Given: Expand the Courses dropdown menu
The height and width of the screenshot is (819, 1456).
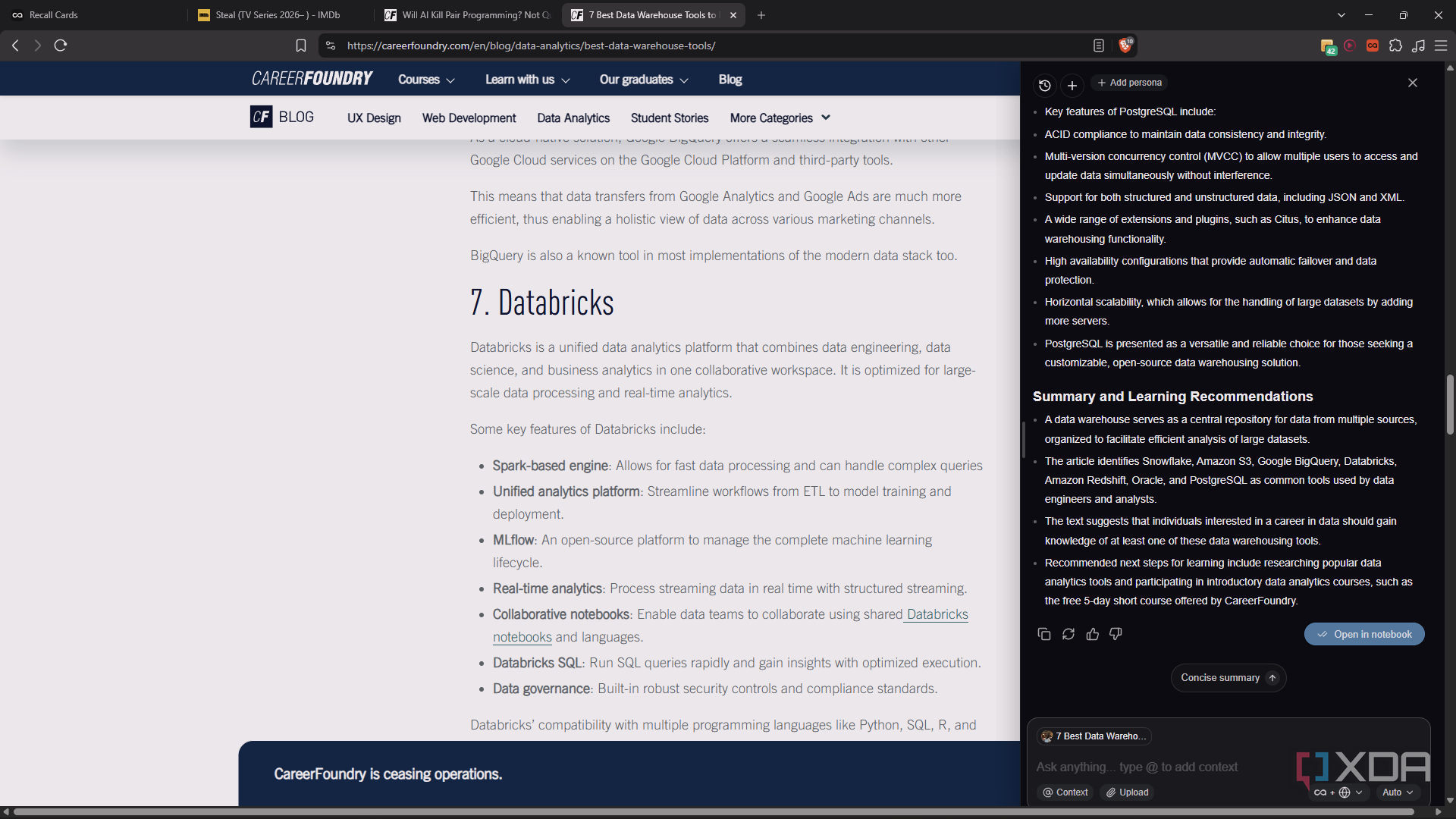Looking at the screenshot, I should 426,80.
